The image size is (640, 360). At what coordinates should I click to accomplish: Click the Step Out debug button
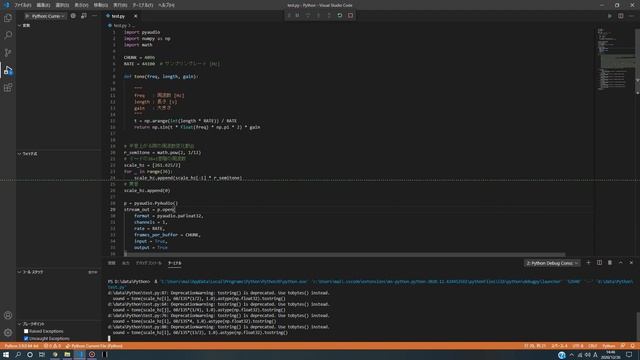pyautogui.click(x=329, y=16)
